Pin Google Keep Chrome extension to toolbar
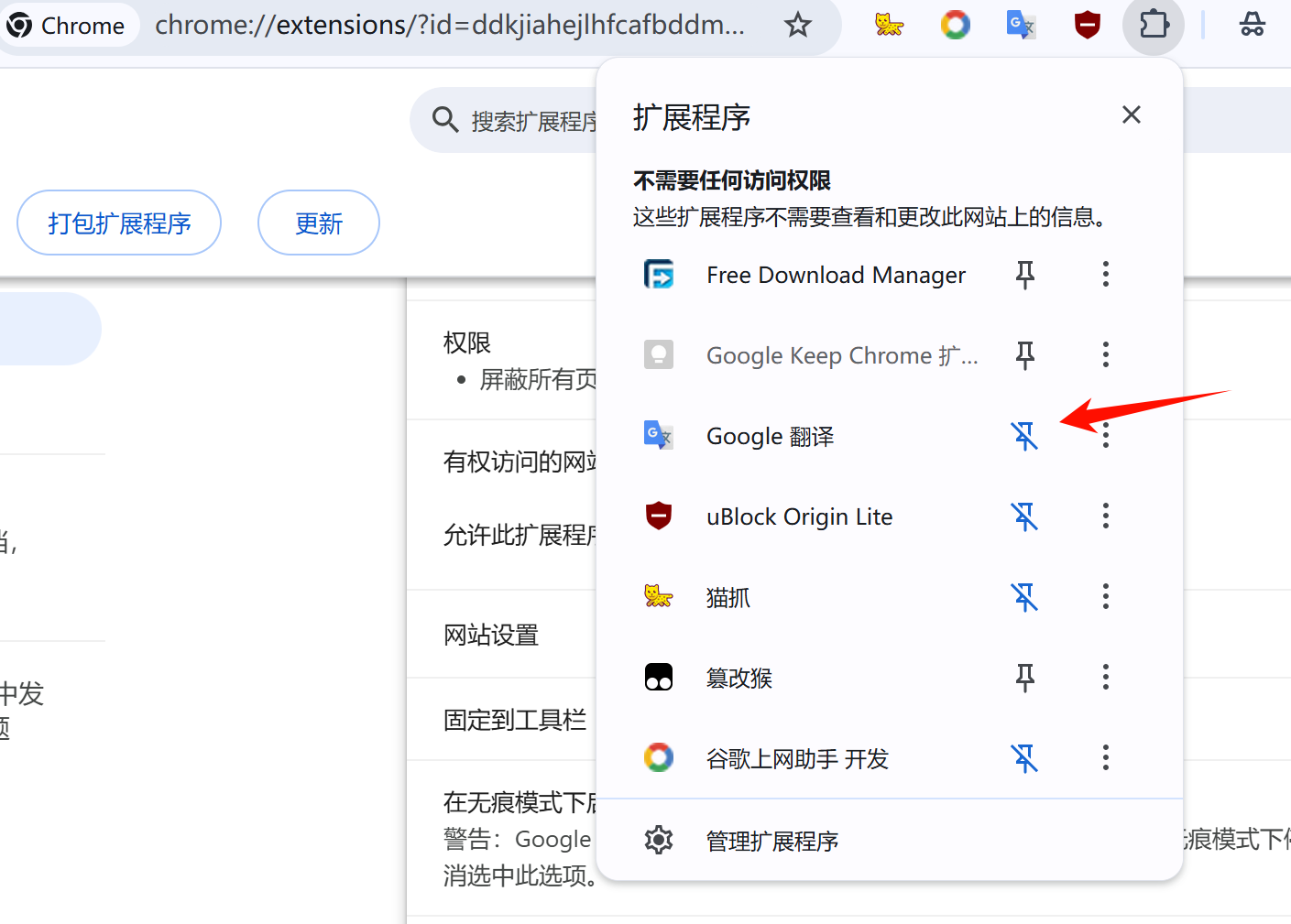 click(x=1025, y=354)
